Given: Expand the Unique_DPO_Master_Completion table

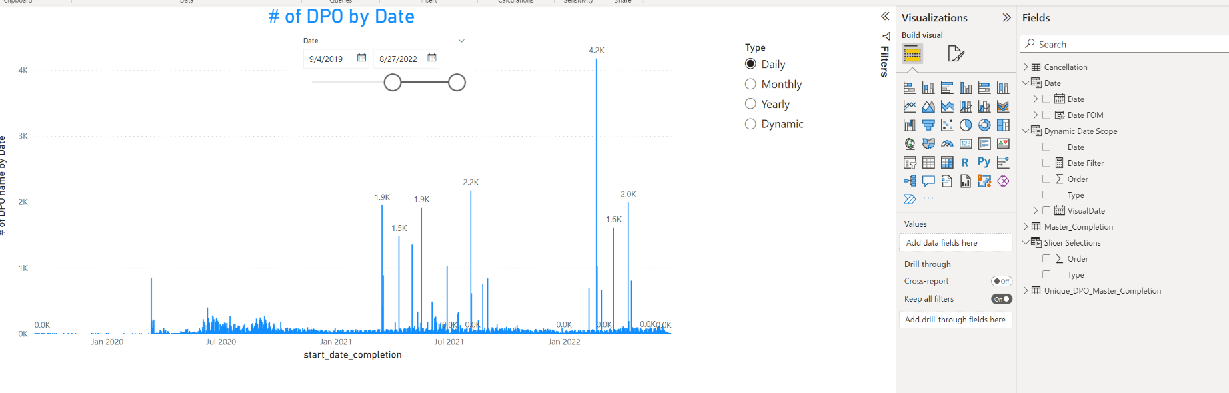Looking at the screenshot, I should [1025, 290].
